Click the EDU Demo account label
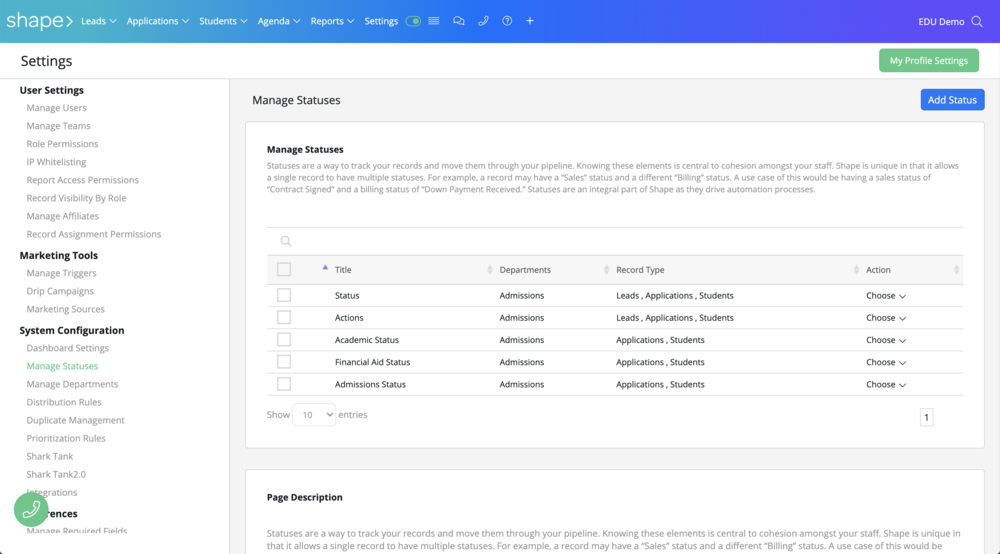This screenshot has width=1000, height=554. tap(941, 22)
